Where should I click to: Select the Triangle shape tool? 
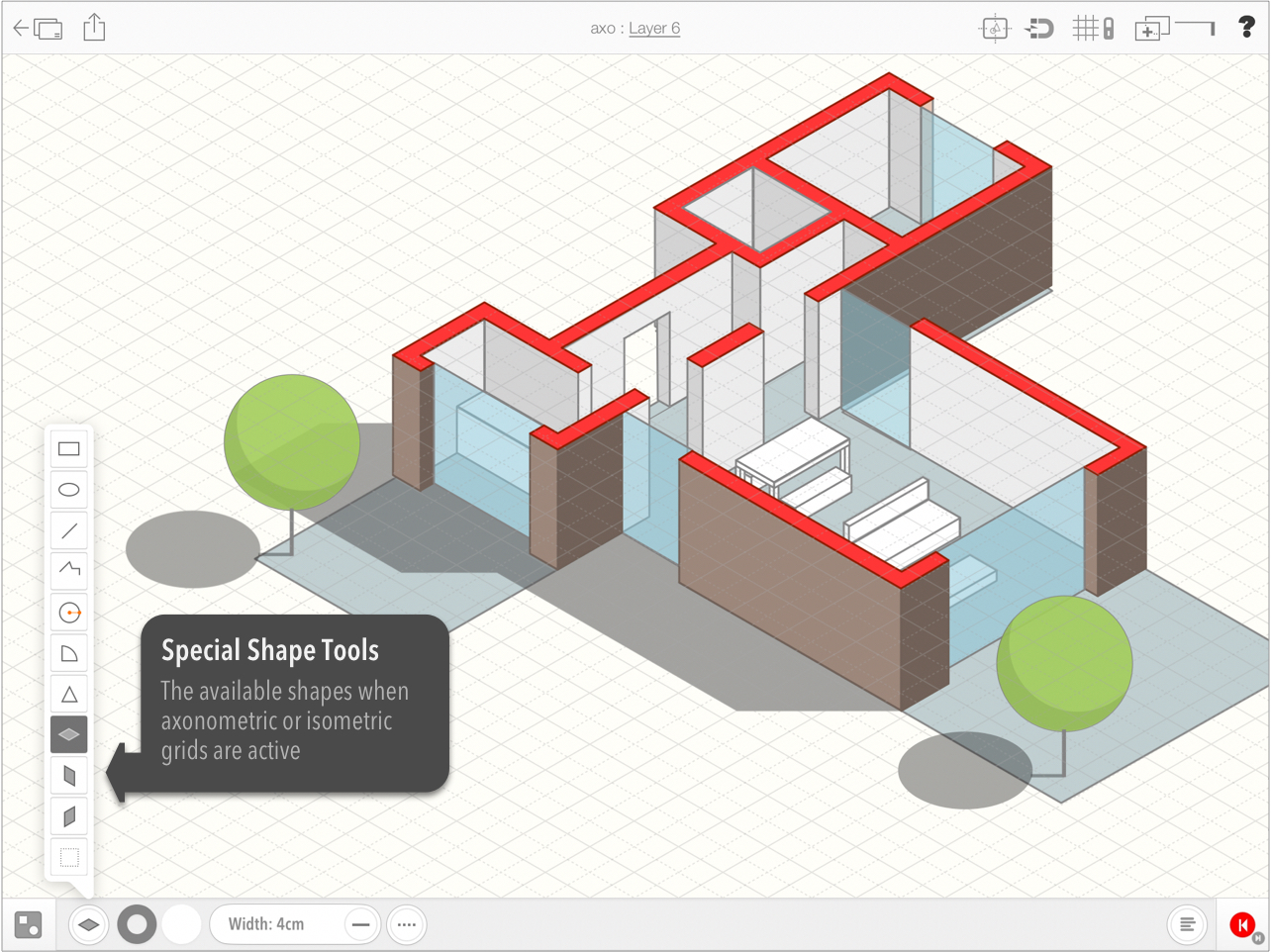(x=69, y=695)
